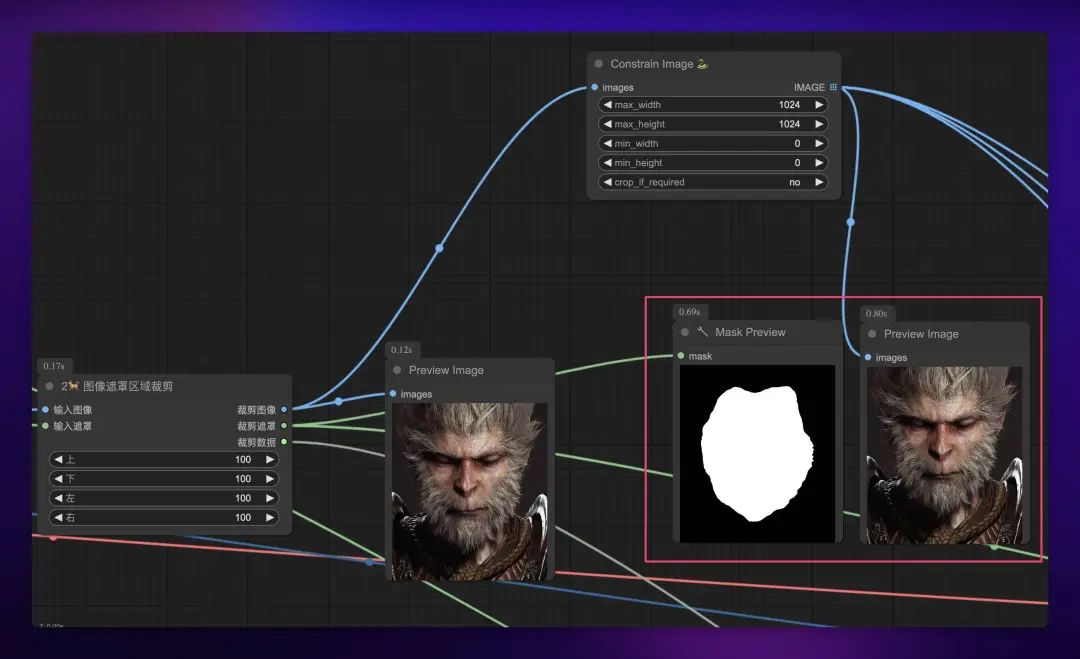Click images port on 0.80s Preview Image
The height and width of the screenshot is (659, 1080).
[x=868, y=357]
